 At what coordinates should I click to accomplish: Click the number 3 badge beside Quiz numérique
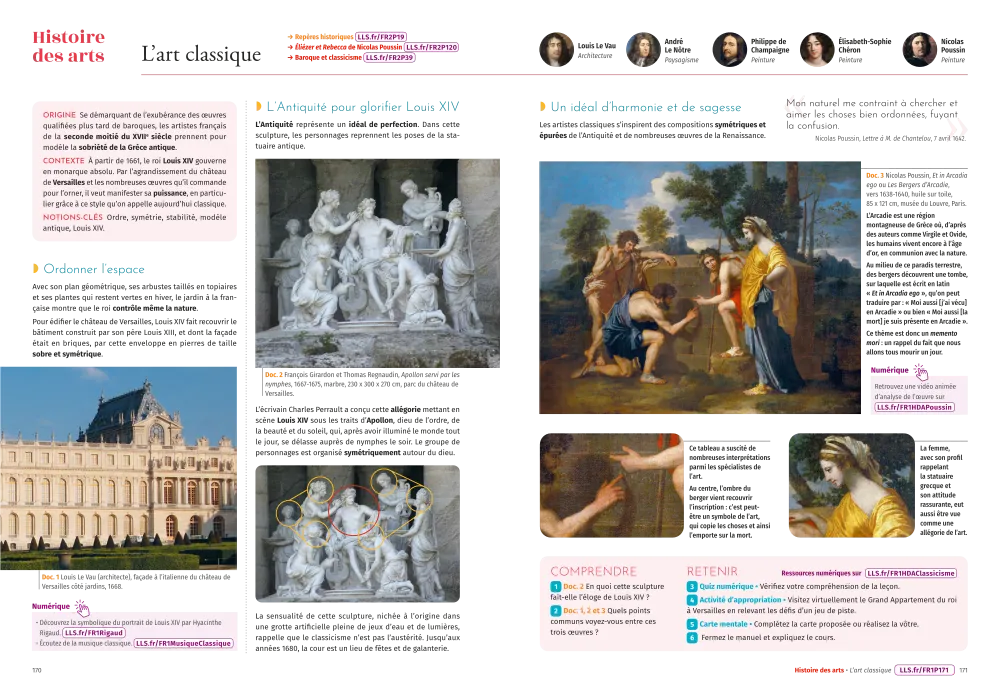click(692, 586)
